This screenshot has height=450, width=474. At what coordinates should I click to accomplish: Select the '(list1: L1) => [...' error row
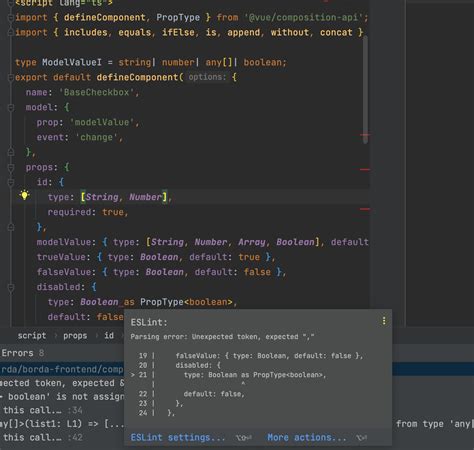[x=62, y=424]
